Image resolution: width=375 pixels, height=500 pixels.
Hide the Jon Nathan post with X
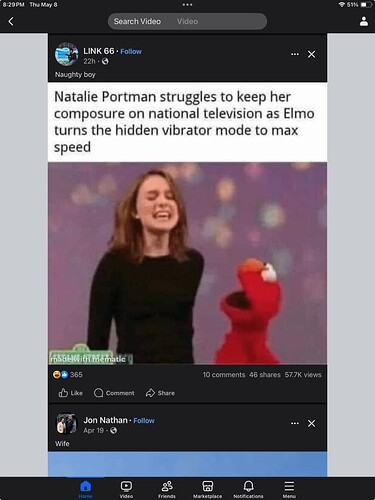click(311, 423)
